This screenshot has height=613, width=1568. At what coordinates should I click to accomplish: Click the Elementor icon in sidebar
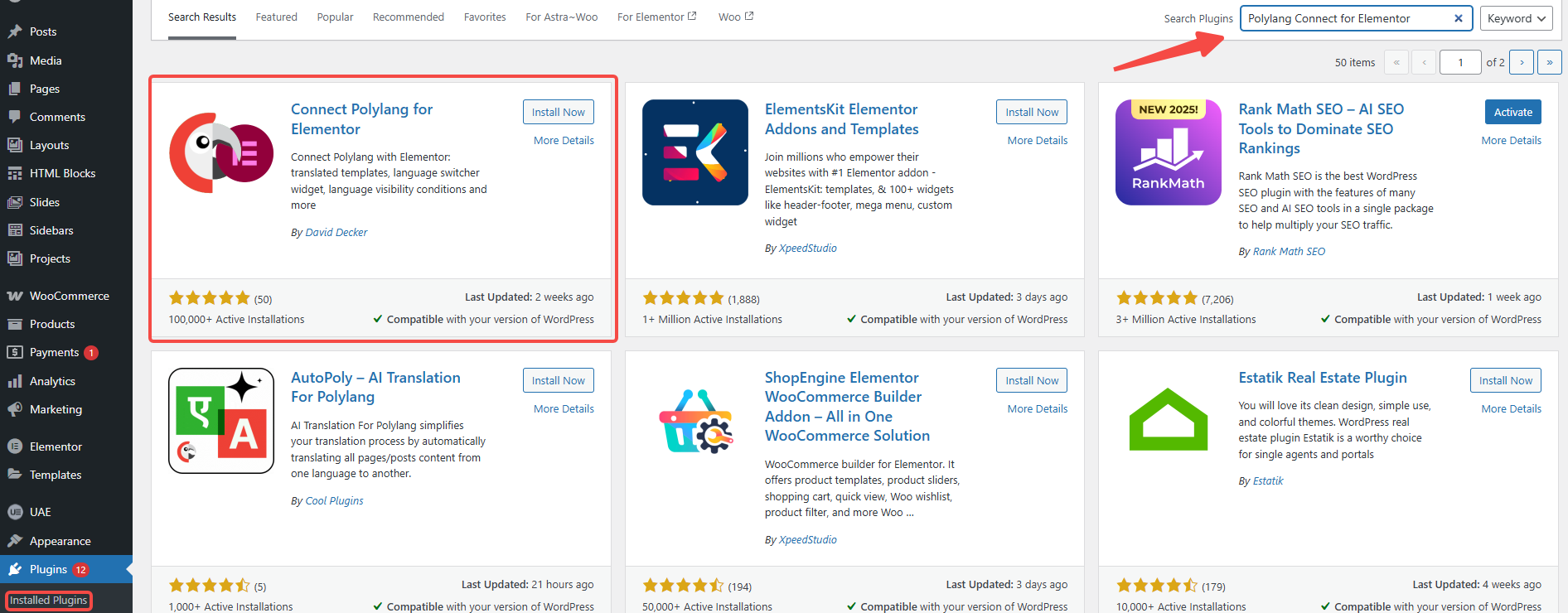(x=15, y=446)
